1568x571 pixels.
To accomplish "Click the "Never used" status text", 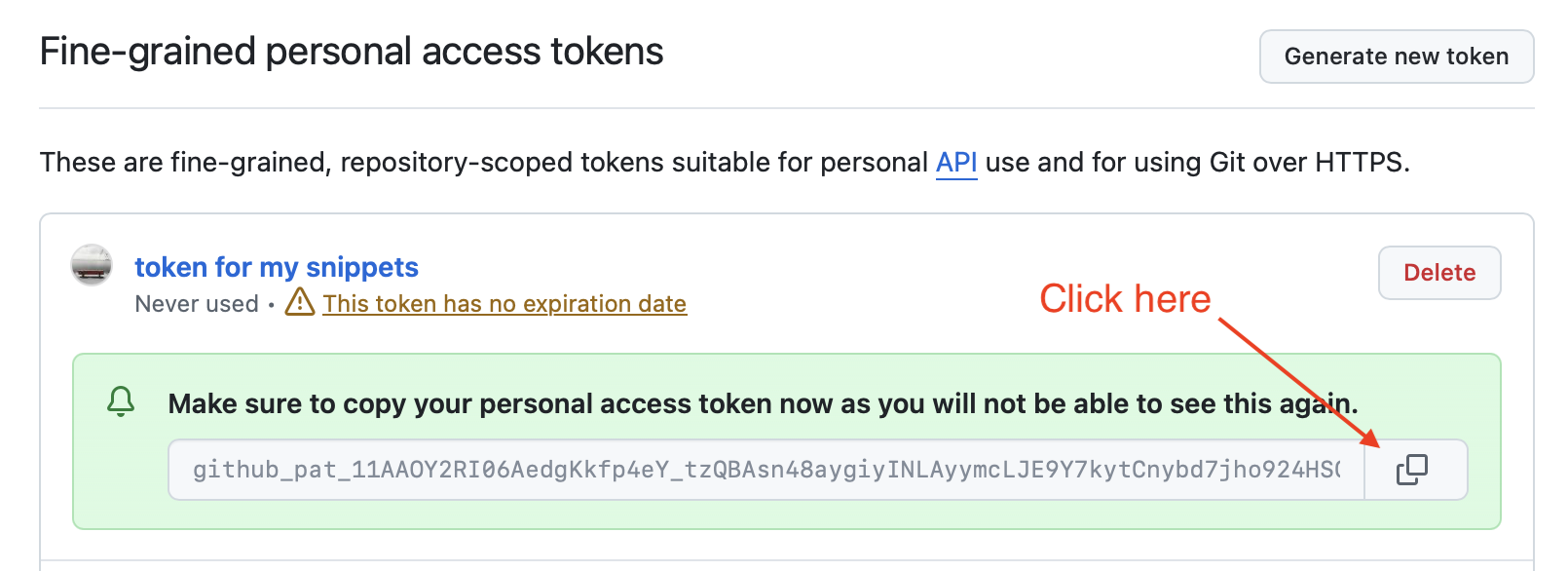I will click(197, 304).
